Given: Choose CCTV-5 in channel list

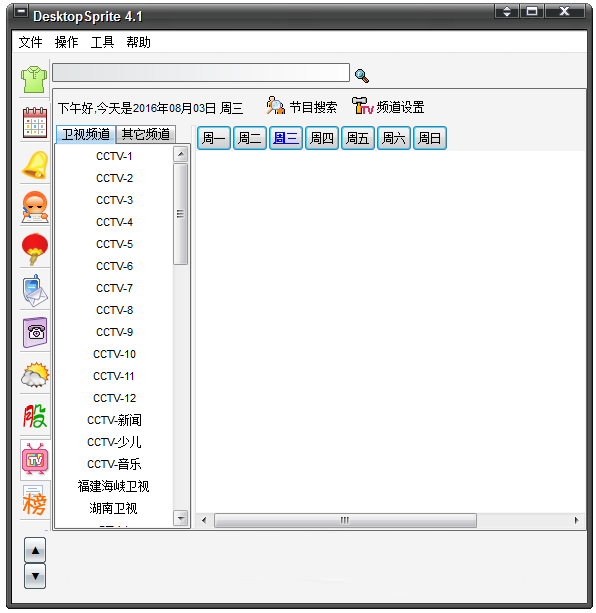Looking at the screenshot, I should tap(114, 244).
